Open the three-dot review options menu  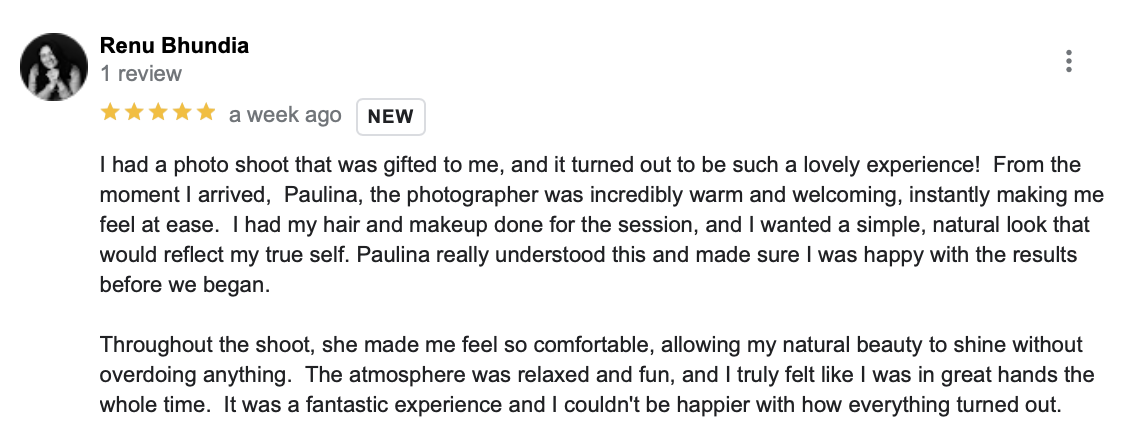[x=1069, y=62]
